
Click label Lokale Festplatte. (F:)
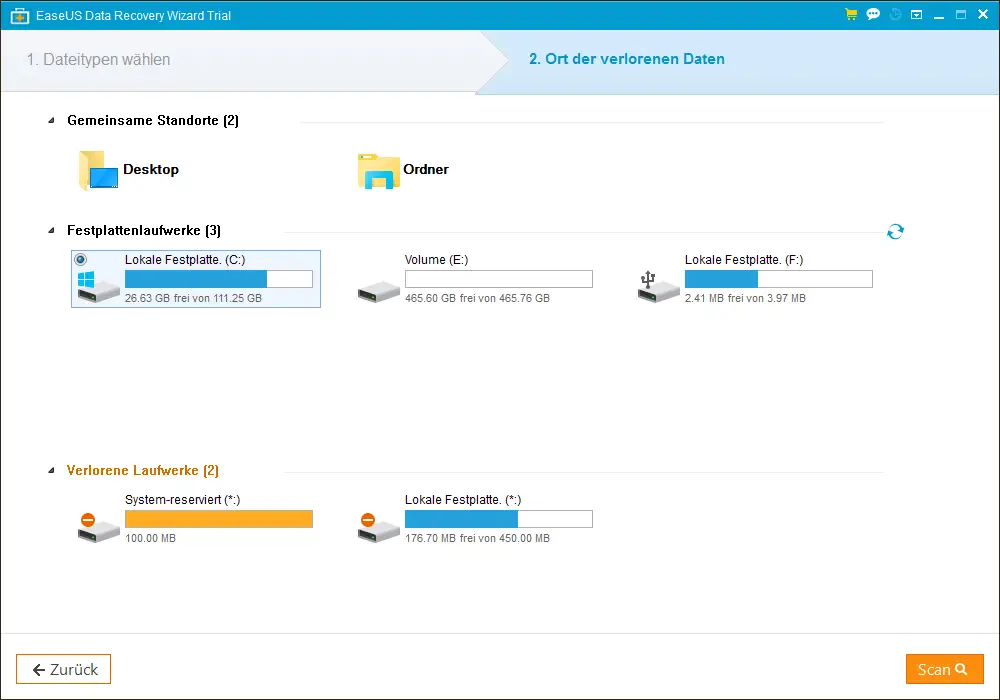(744, 259)
